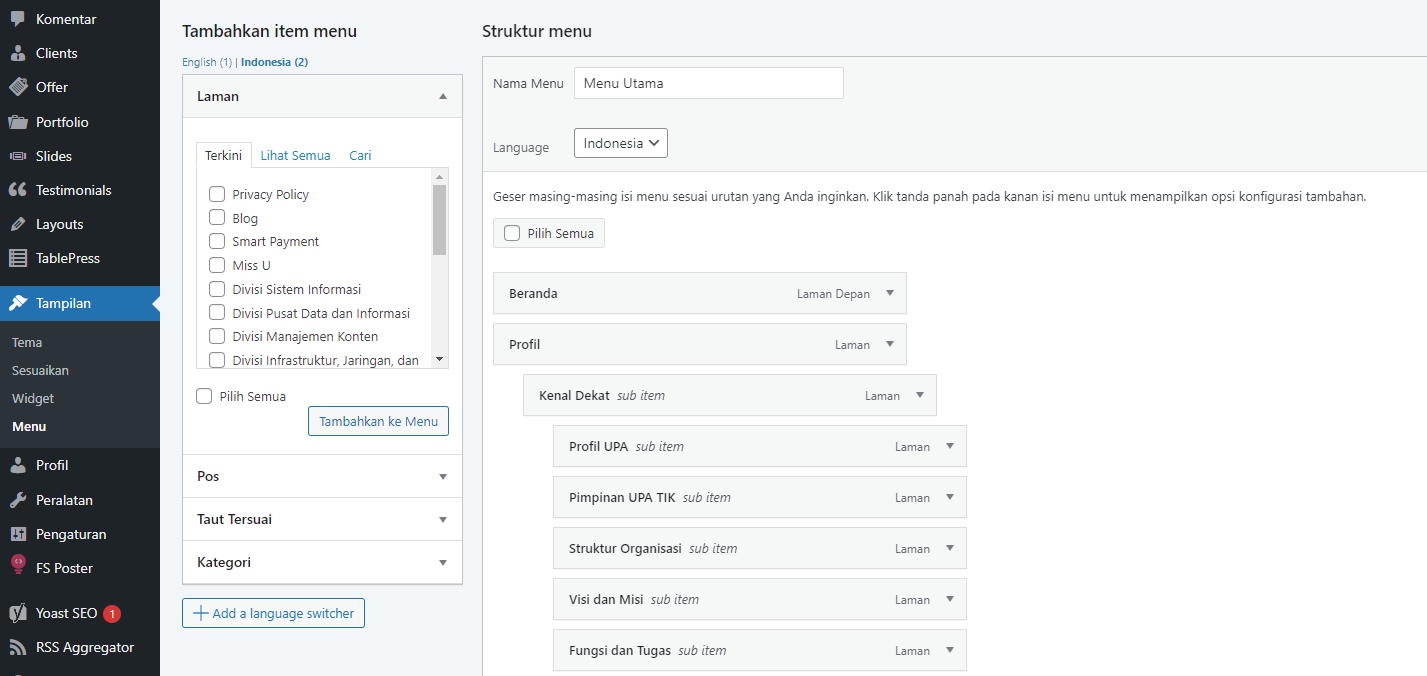
Task: Enable Pilih Semua in the menu structure
Action: pos(512,233)
